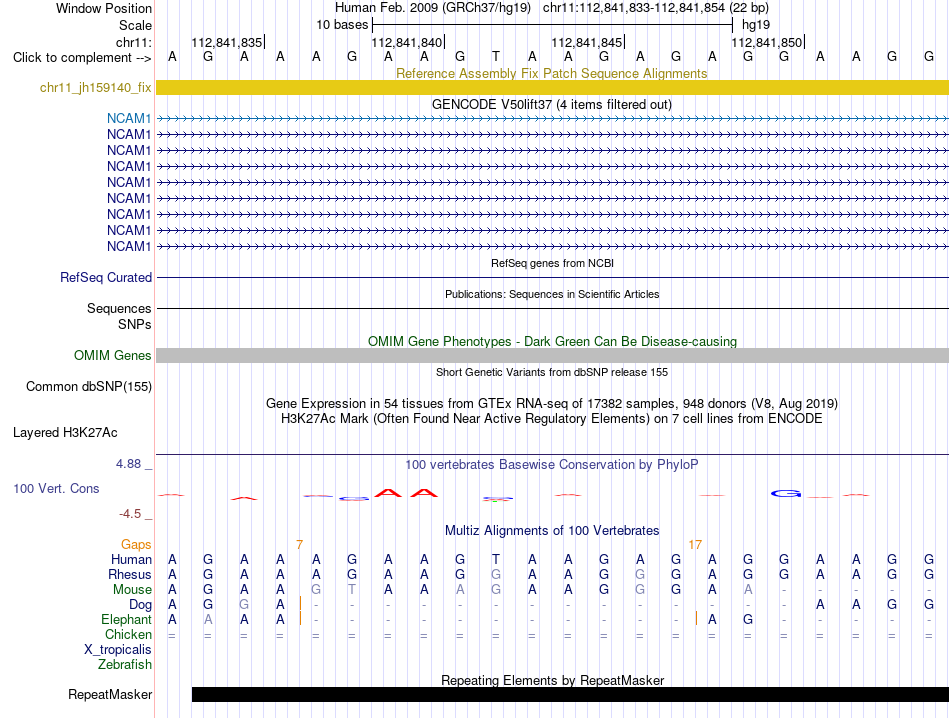
Task: Click the RefSeq genes from NCBI title
Action: pyautogui.click(x=552, y=263)
